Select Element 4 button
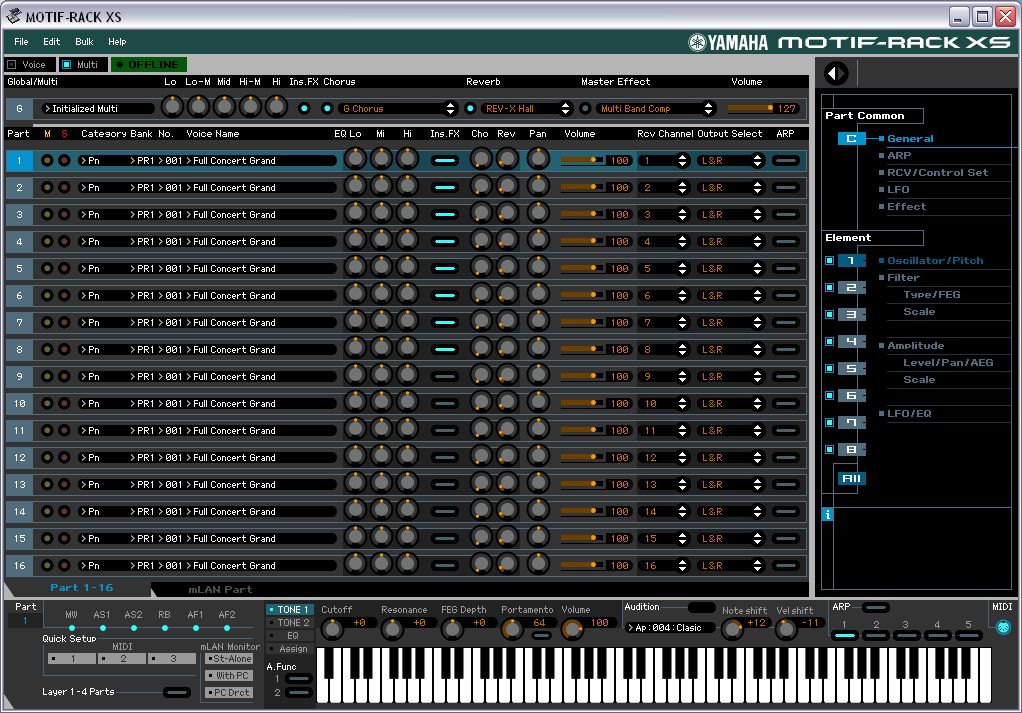 [x=851, y=342]
